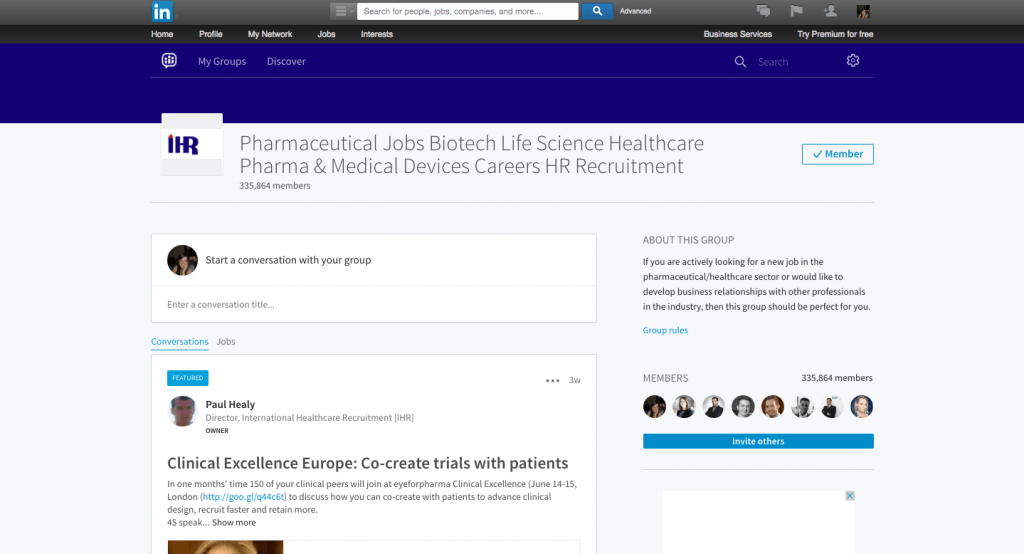
Task: Click the IHR group logo
Action: click(x=192, y=144)
